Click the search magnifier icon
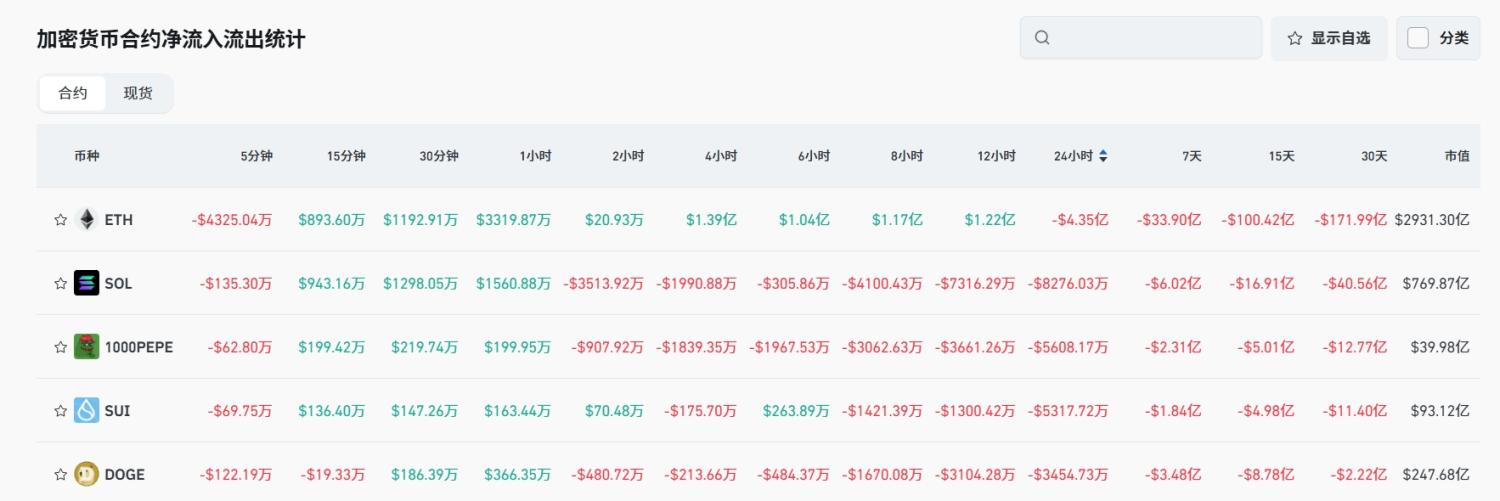The width and height of the screenshot is (1500, 501). pos(1042,38)
